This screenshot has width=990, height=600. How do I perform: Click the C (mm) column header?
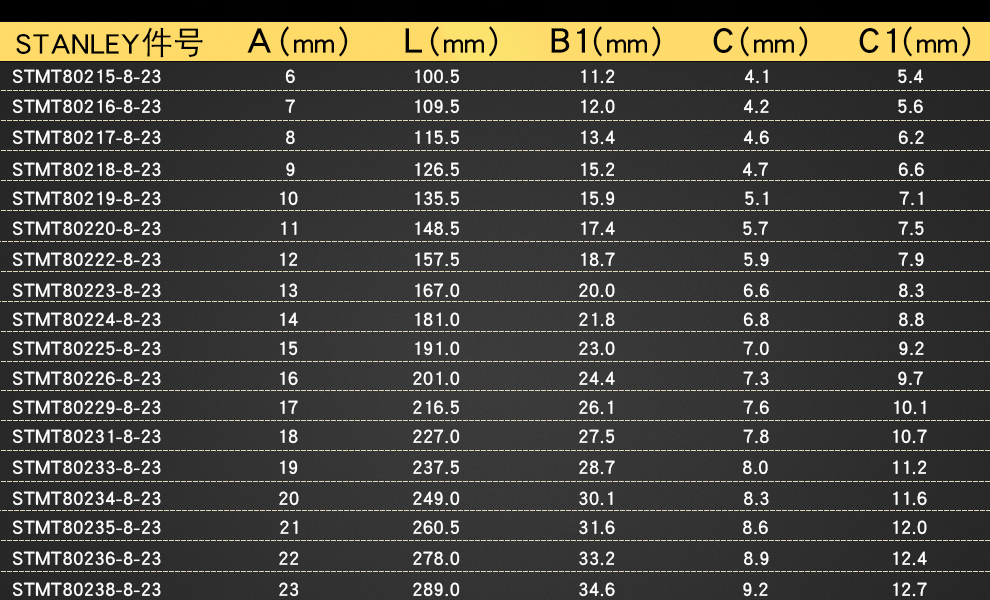tap(760, 43)
